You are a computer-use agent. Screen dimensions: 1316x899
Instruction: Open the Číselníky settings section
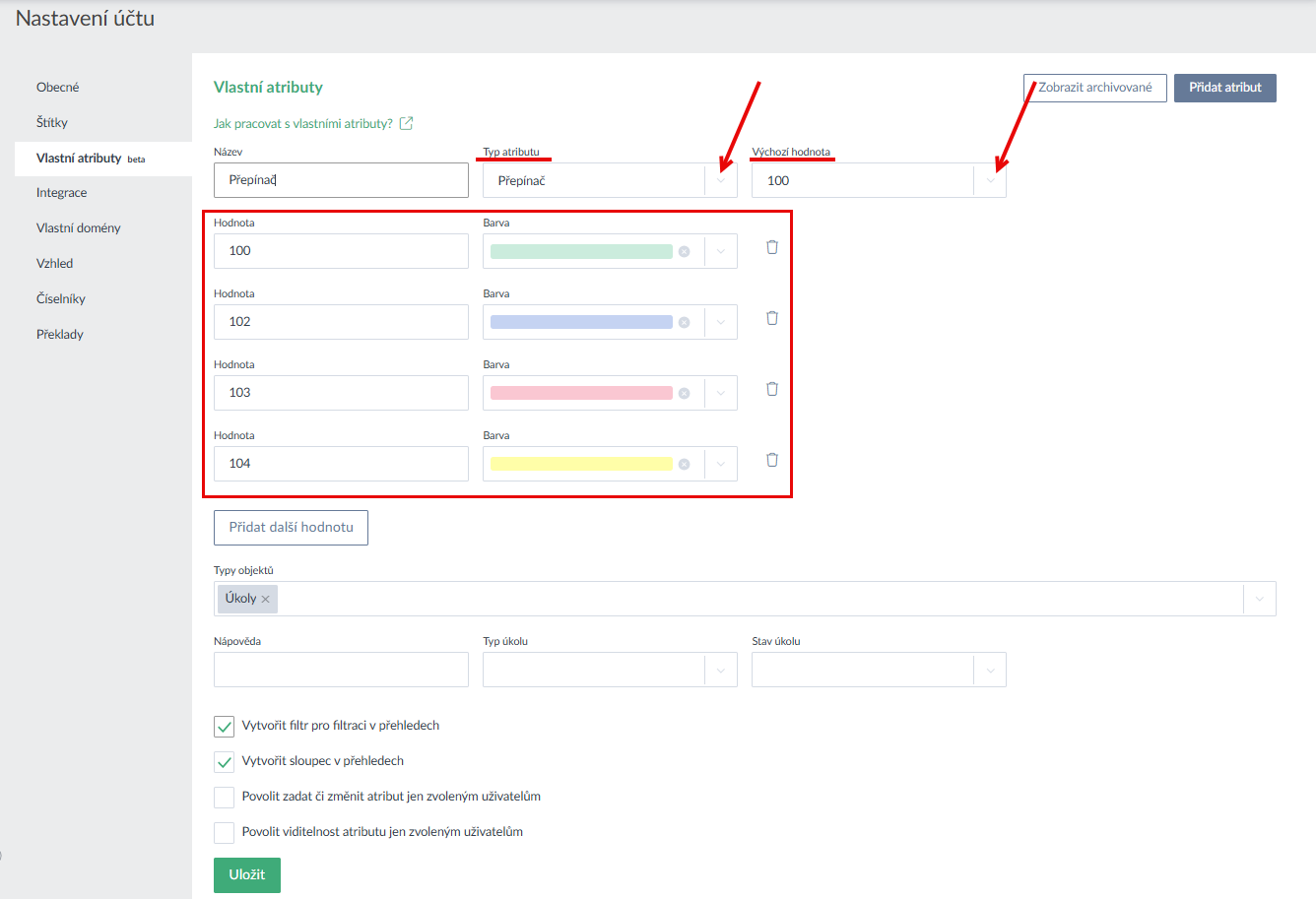click(61, 299)
